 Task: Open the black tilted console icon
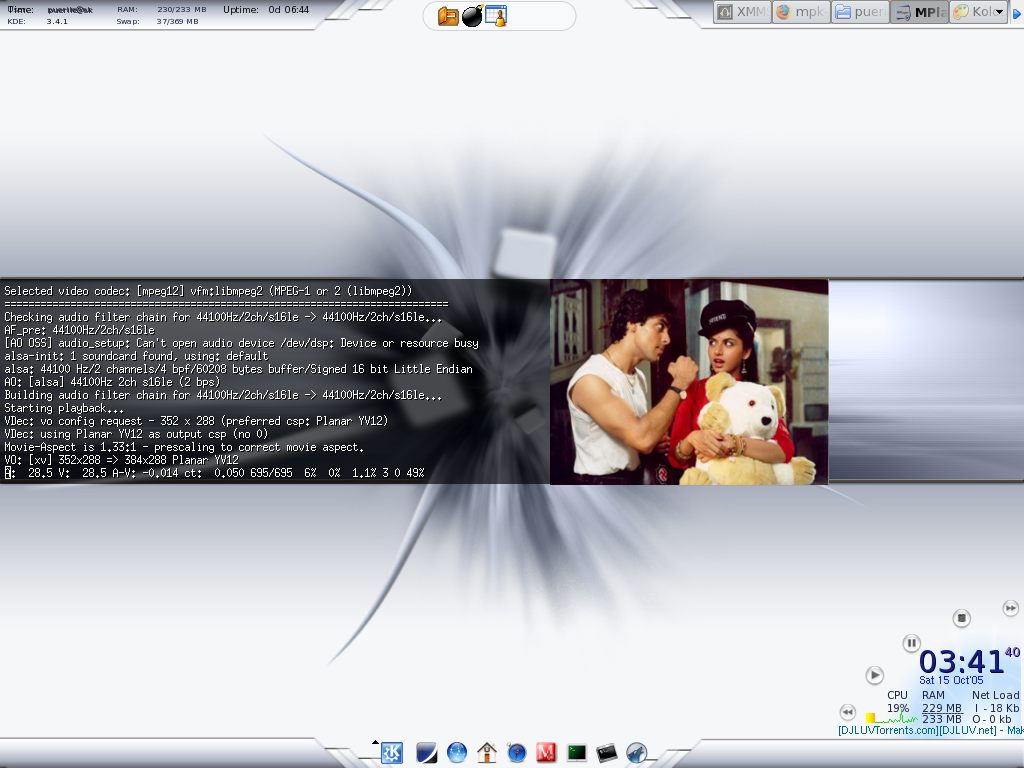click(x=607, y=753)
